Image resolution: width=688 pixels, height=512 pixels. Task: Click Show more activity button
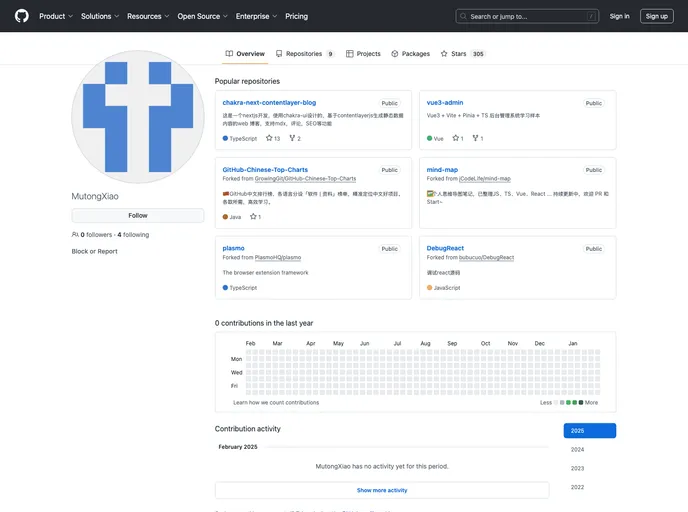[382, 491]
